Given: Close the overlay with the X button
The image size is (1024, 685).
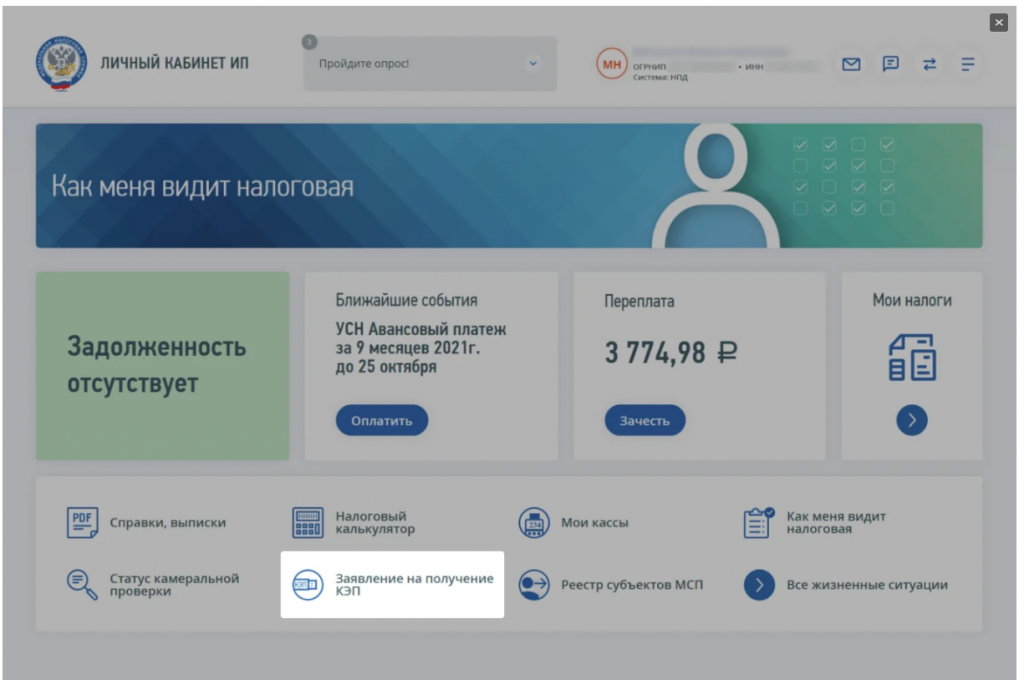Looking at the screenshot, I should [999, 22].
